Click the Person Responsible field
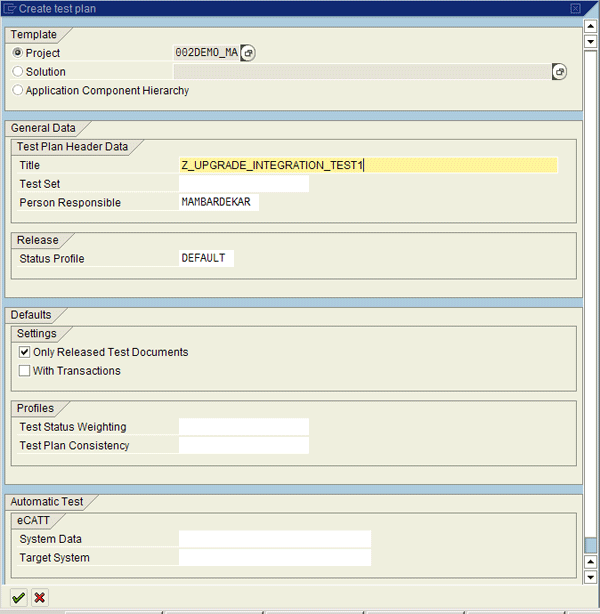 [x=218, y=203]
